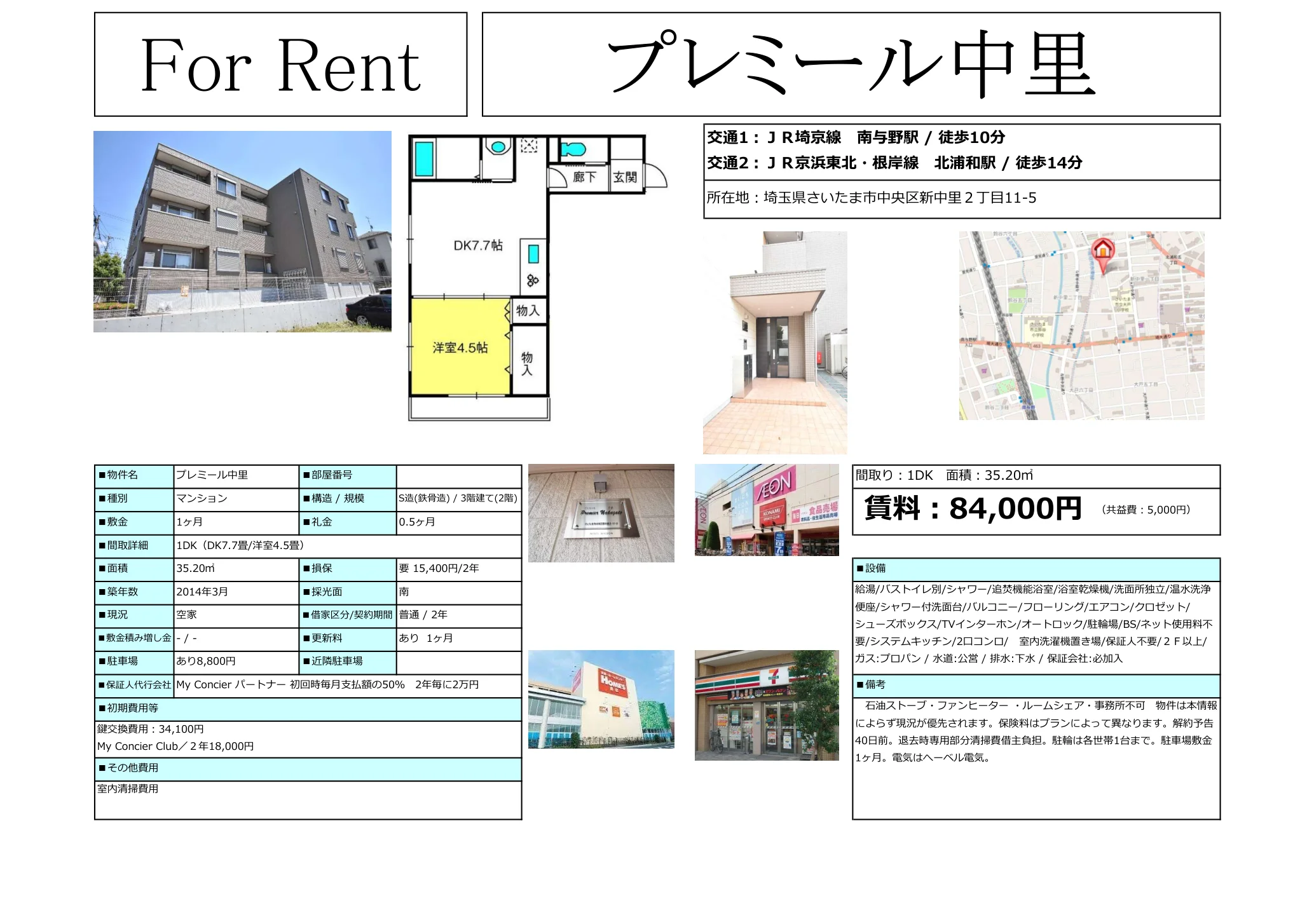Click the 7-Eleven store photo
This screenshot has width=1307, height=924.
pos(767,705)
